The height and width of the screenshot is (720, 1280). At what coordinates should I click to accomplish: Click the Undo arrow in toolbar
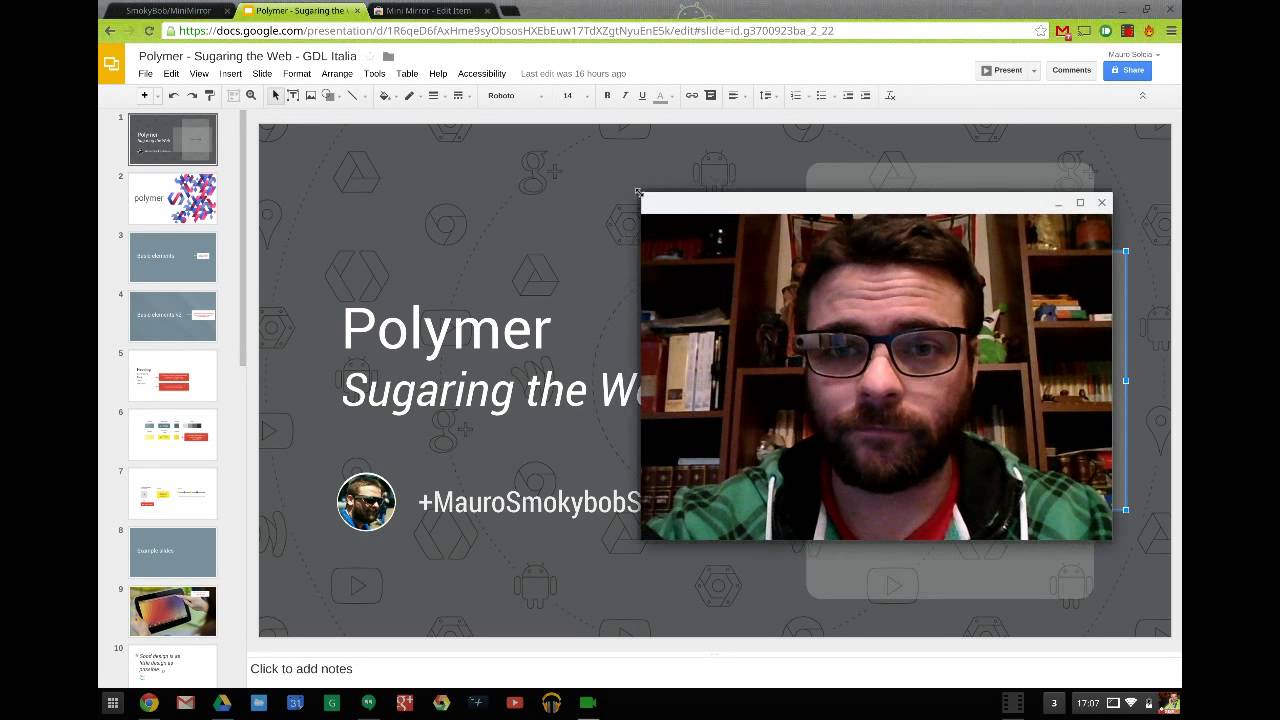tap(173, 96)
